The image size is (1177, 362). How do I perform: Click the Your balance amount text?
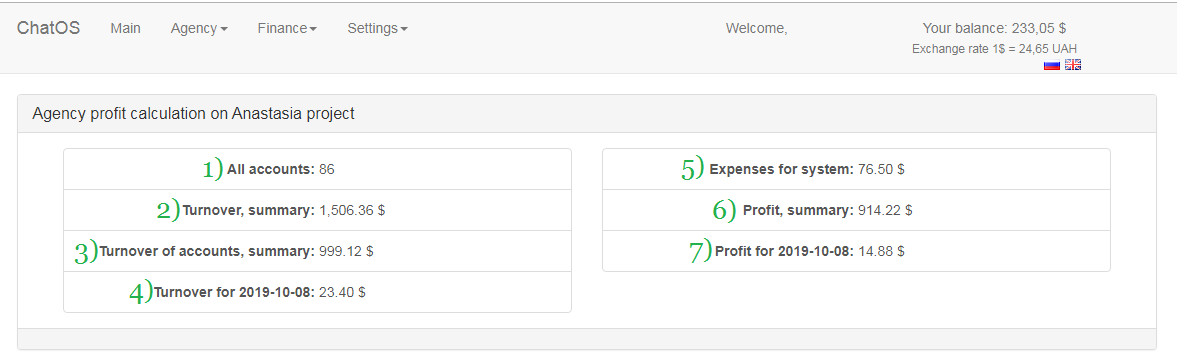click(x=994, y=29)
